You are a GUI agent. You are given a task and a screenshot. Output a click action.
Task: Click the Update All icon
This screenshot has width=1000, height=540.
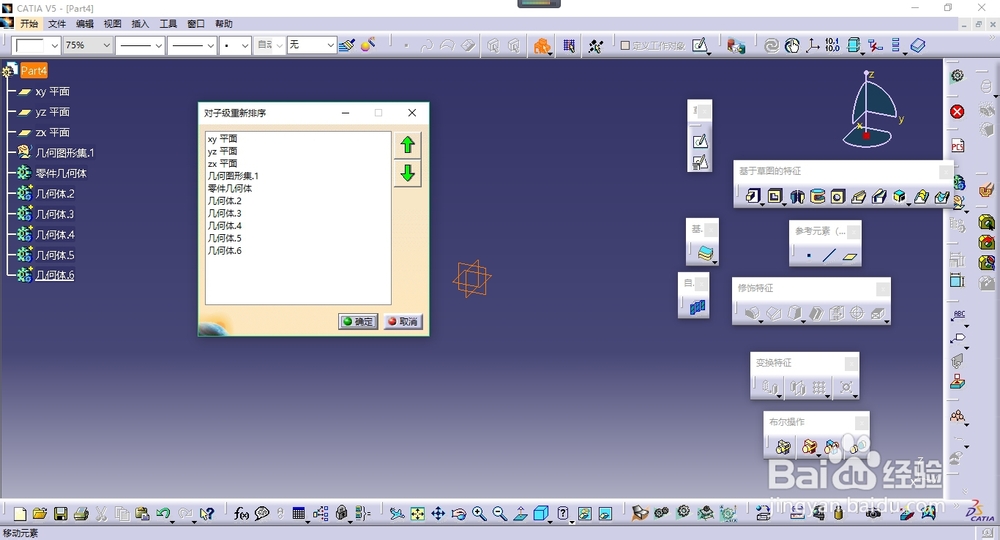(772, 45)
